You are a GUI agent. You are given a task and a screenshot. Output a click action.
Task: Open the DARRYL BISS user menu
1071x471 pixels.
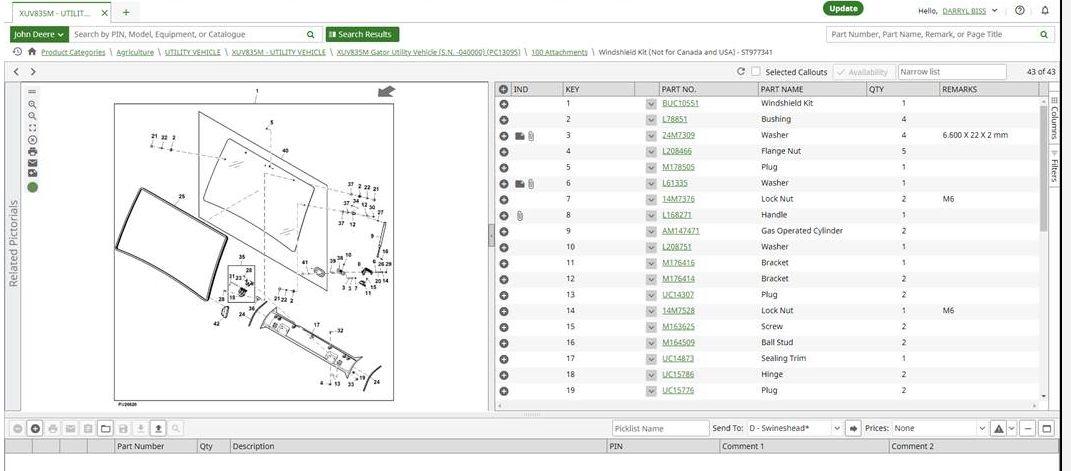click(x=970, y=10)
